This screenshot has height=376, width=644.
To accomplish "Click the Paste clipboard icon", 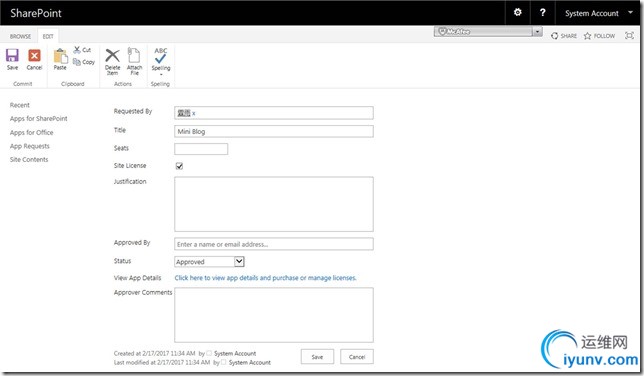I will point(60,56).
